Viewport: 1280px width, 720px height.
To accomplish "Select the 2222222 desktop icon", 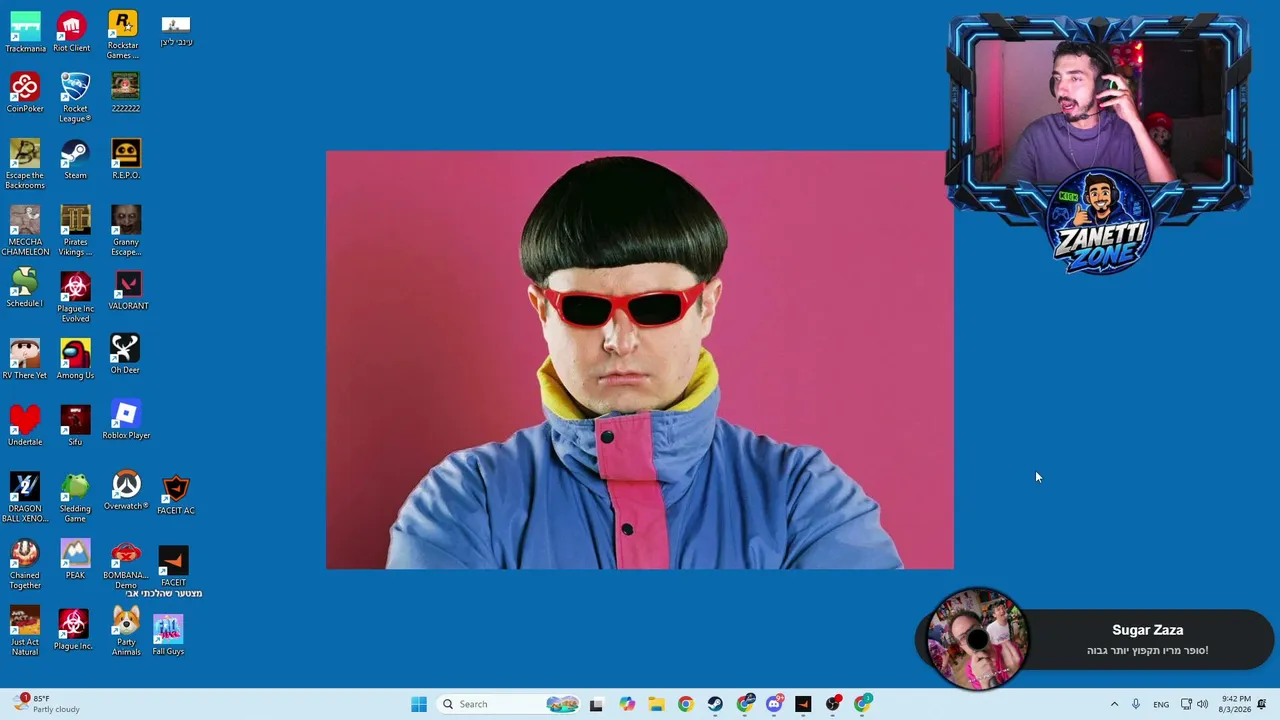I will click(x=125, y=92).
